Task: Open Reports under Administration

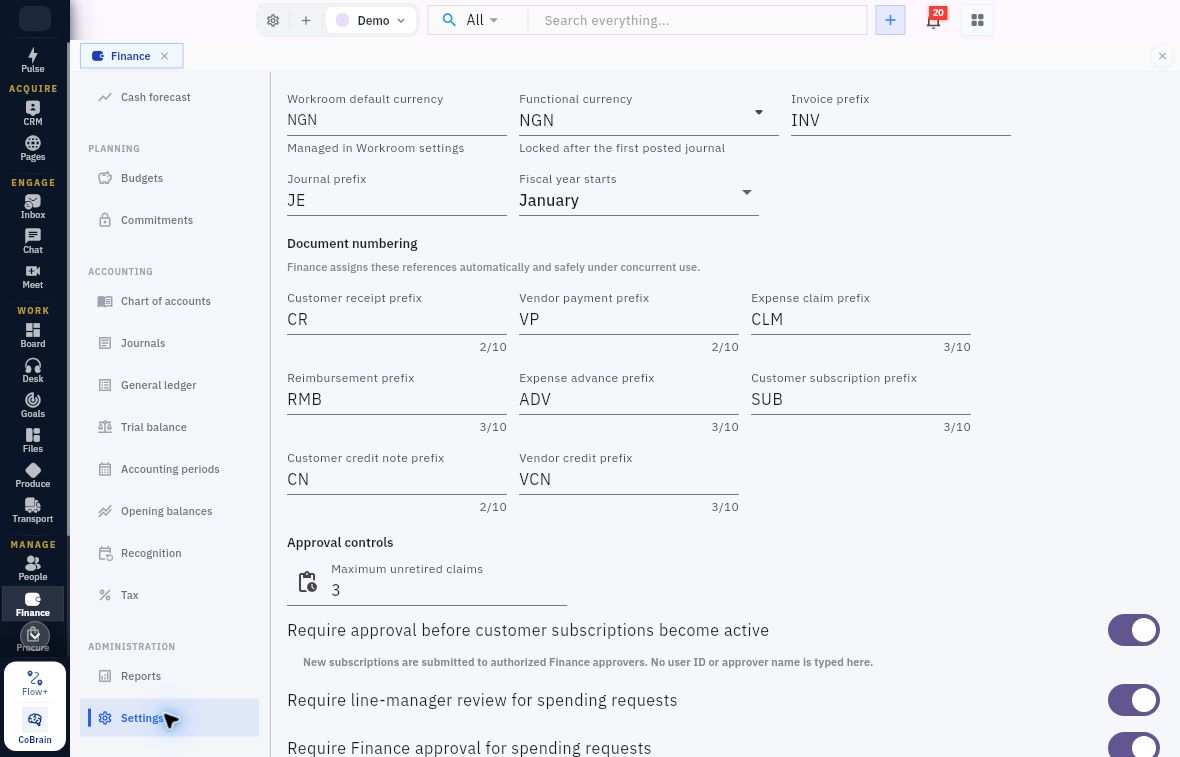Action: [169, 676]
